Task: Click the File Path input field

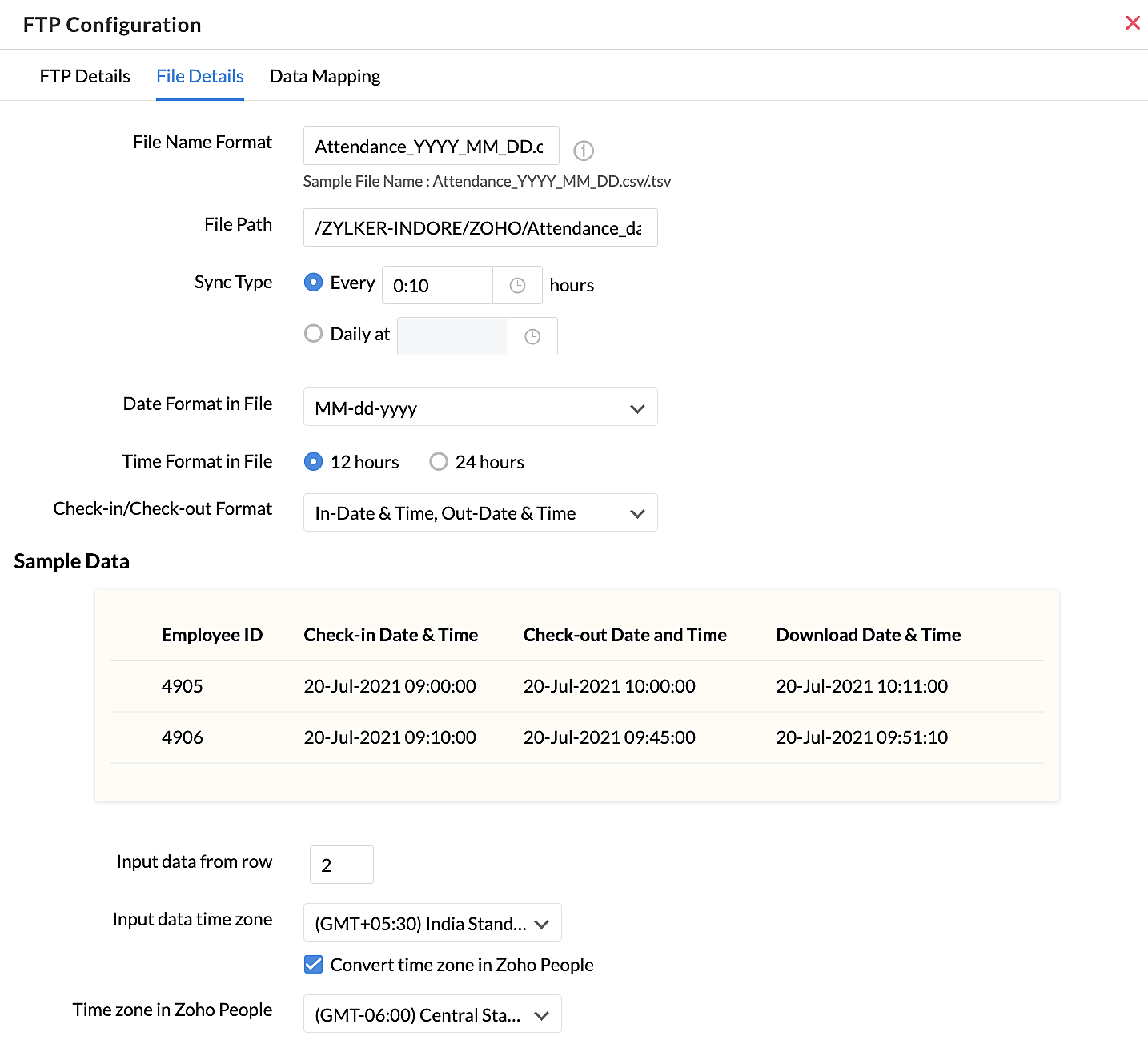Action: point(480,228)
